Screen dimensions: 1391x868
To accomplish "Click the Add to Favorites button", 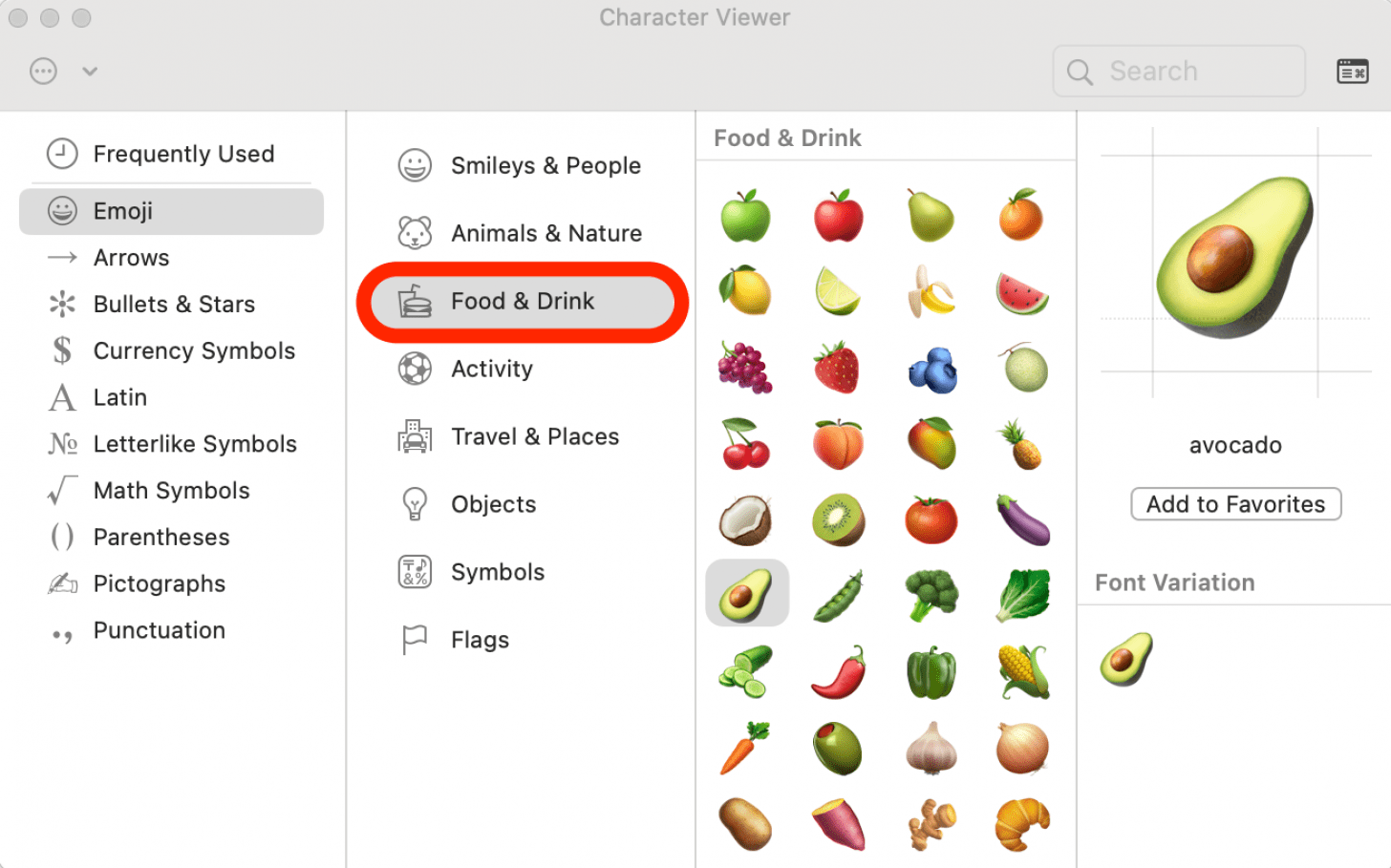I will tap(1235, 503).
